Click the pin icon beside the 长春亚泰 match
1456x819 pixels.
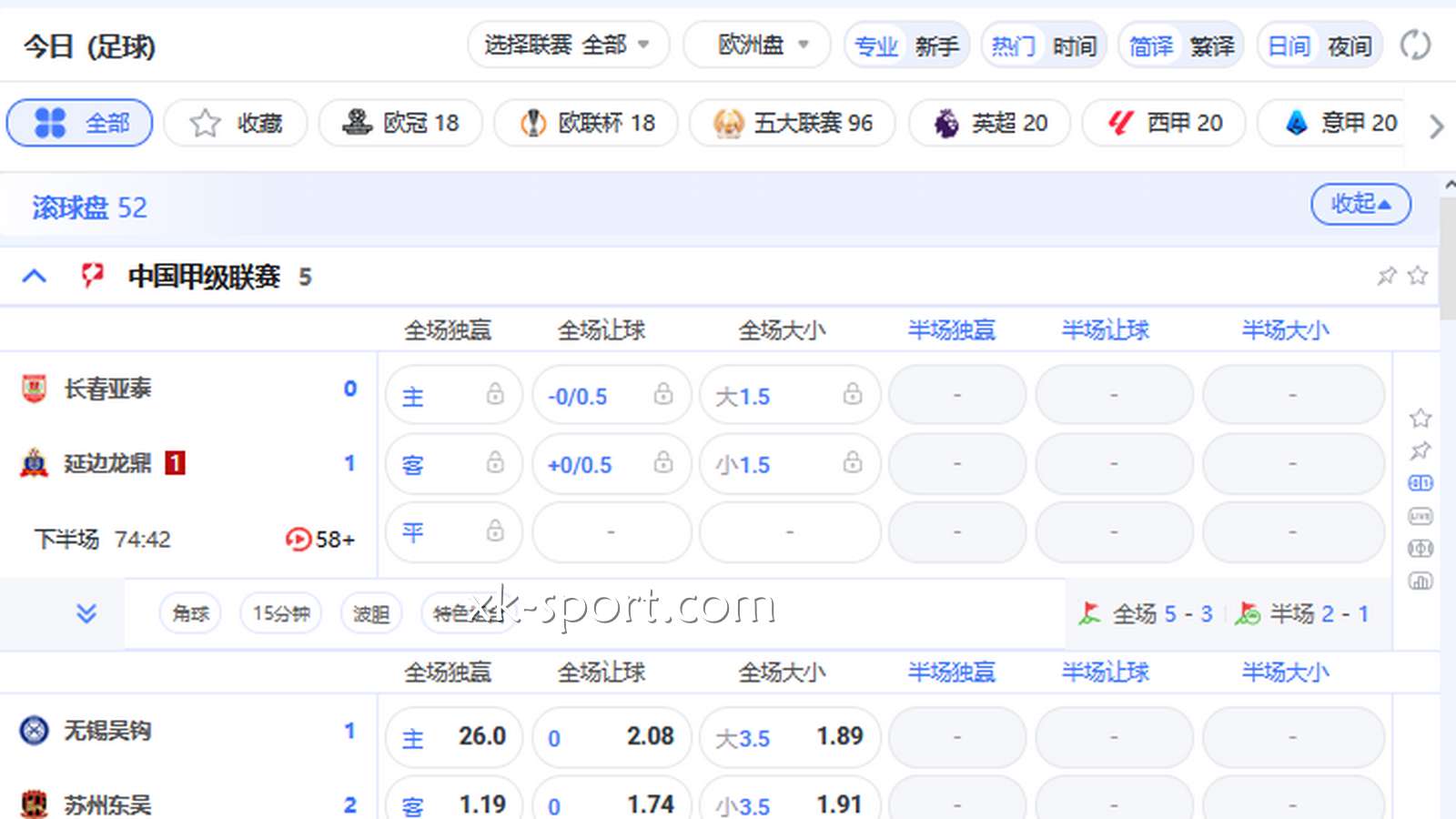tap(1421, 450)
